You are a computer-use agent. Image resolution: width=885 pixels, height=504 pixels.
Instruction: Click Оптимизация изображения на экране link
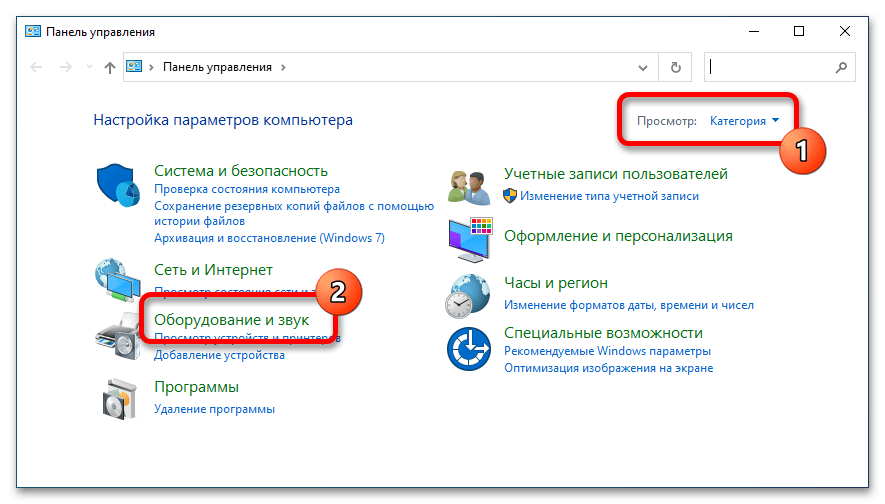point(608,368)
